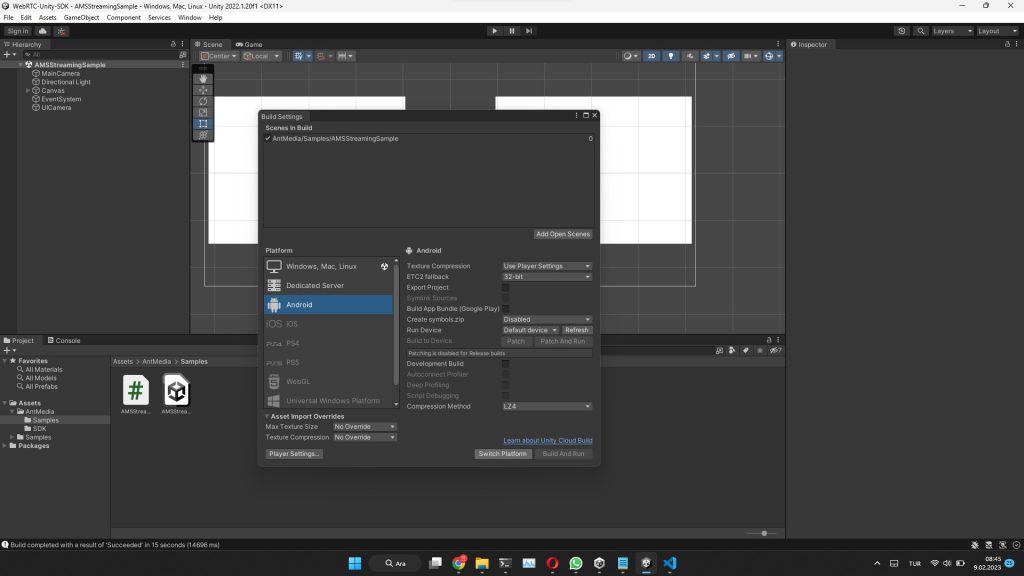Open Visual Studio Code from taskbar
Image resolution: width=1024 pixels, height=576 pixels.
(x=670, y=563)
